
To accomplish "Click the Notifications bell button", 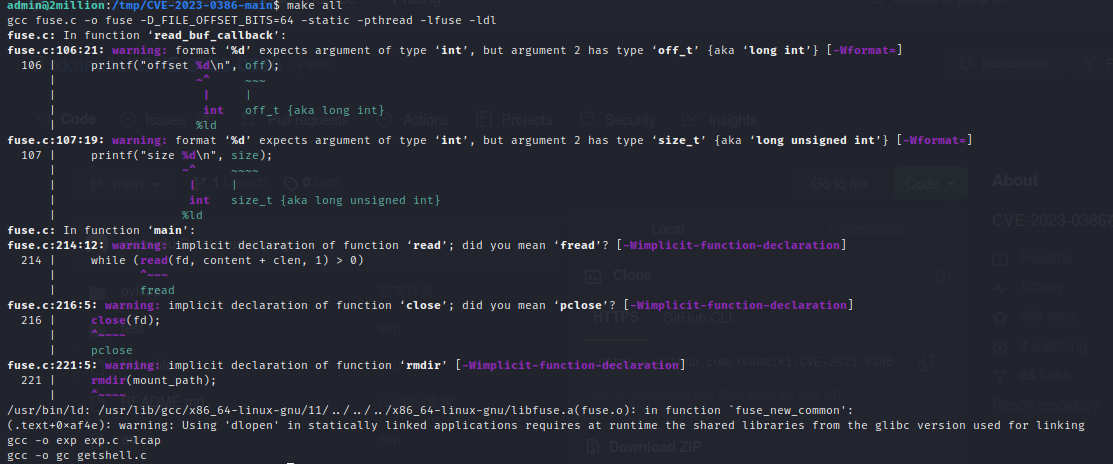I will (1005, 63).
